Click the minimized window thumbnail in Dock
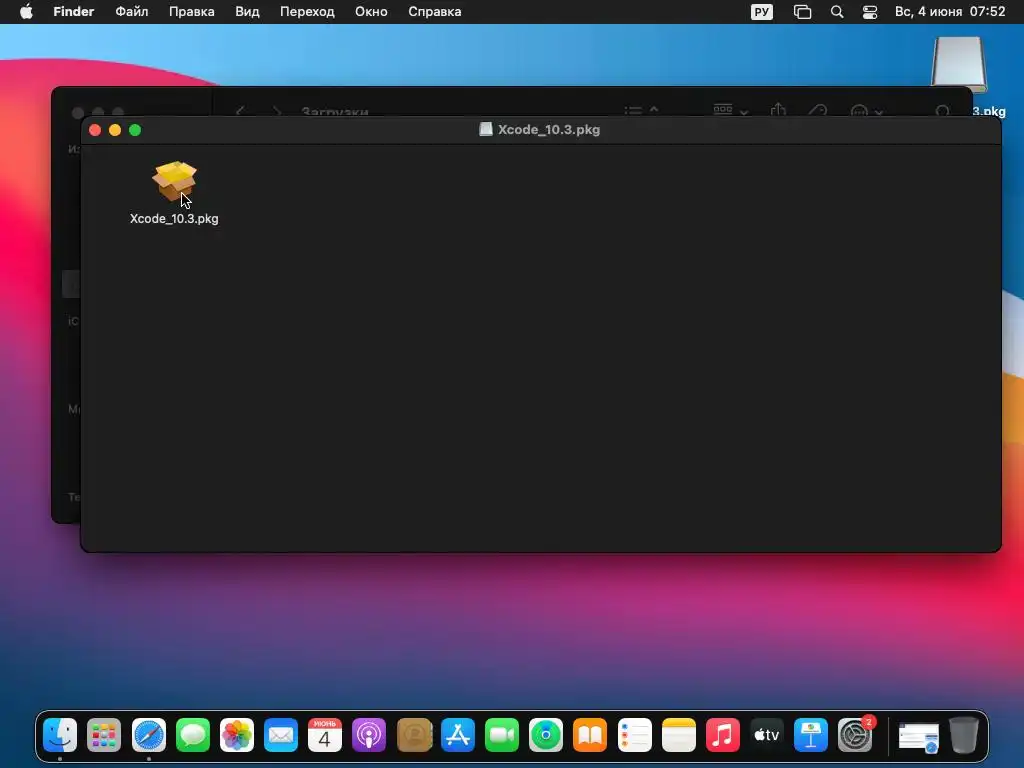Viewport: 1024px width, 768px height. click(x=919, y=737)
